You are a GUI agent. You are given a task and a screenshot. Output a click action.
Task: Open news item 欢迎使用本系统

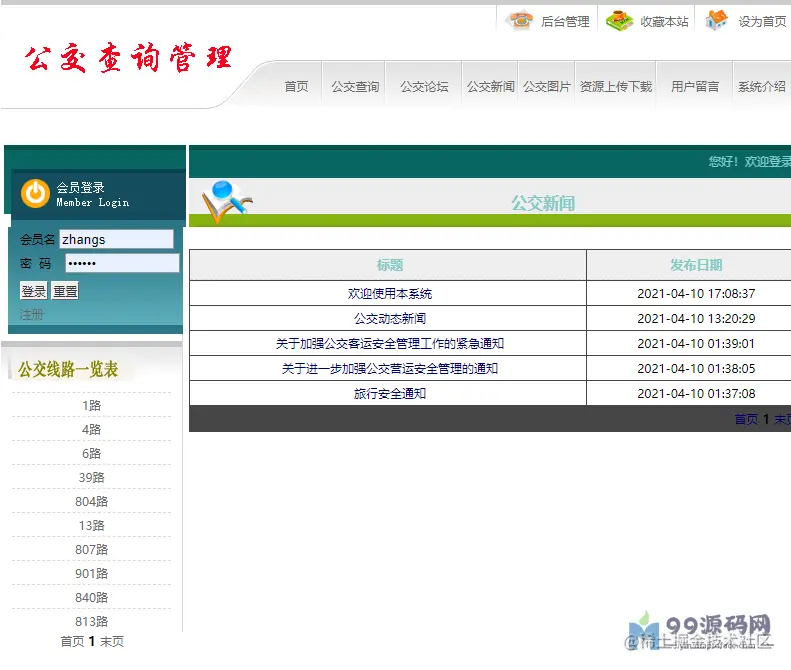389,294
